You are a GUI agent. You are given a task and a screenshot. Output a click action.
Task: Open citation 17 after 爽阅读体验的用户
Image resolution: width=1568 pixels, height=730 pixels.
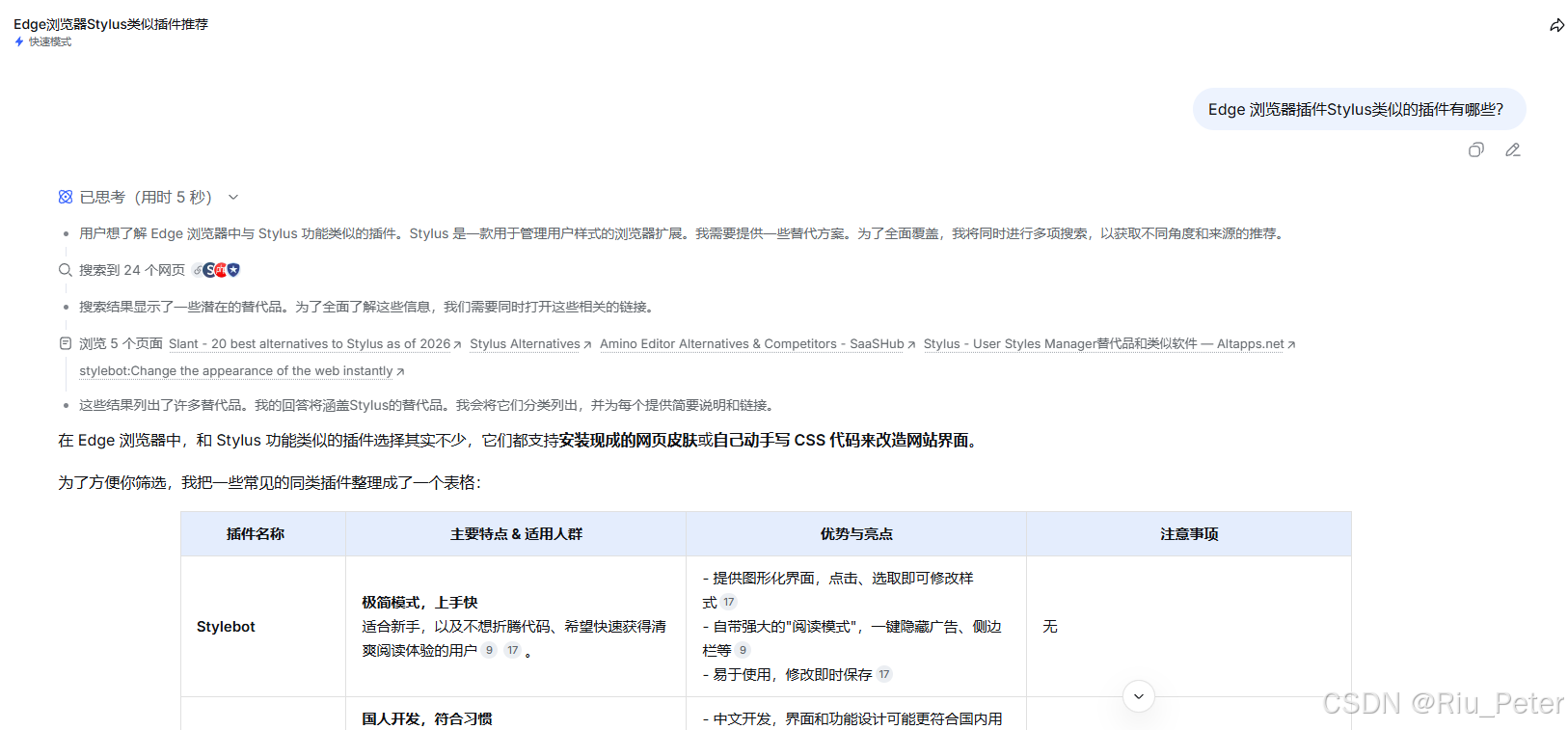click(x=513, y=650)
